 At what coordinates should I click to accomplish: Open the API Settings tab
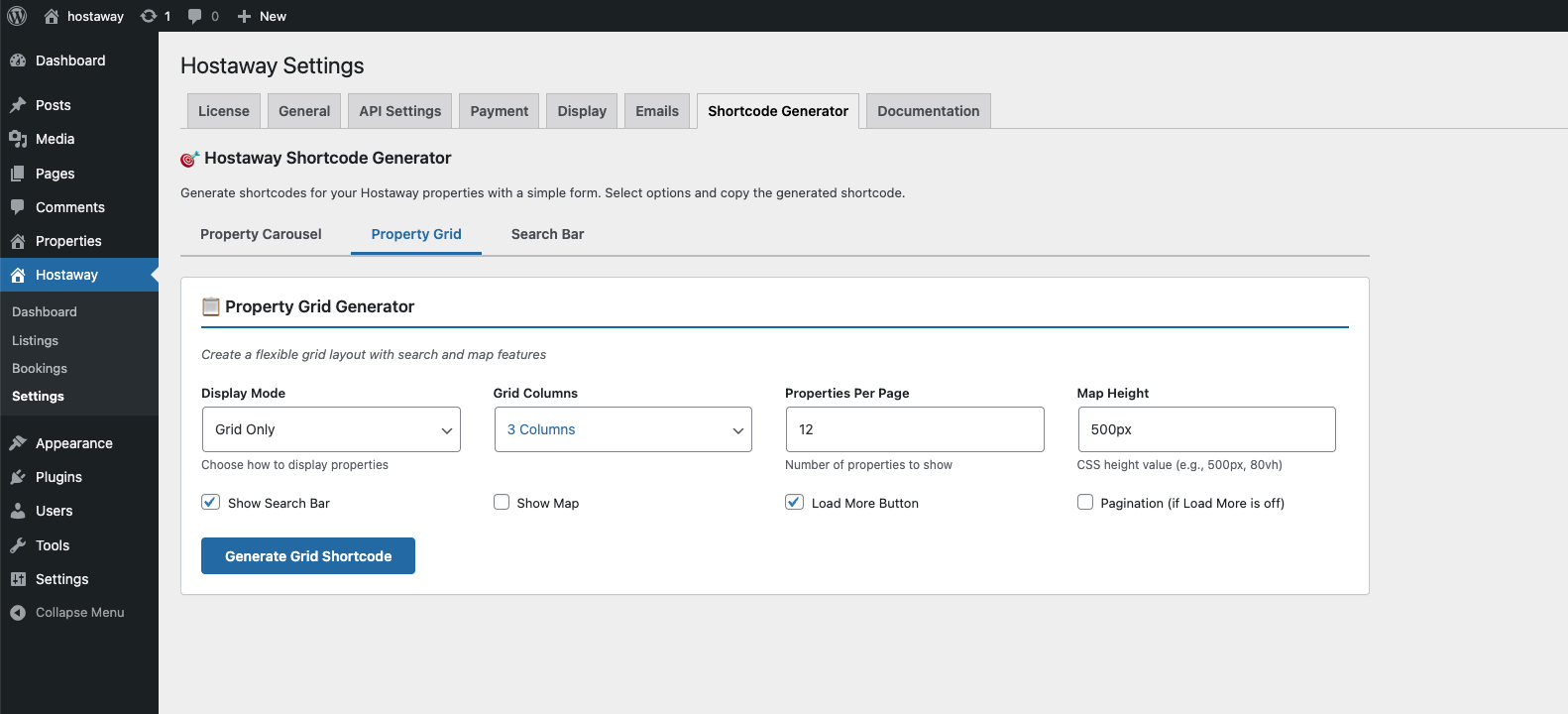pos(400,111)
